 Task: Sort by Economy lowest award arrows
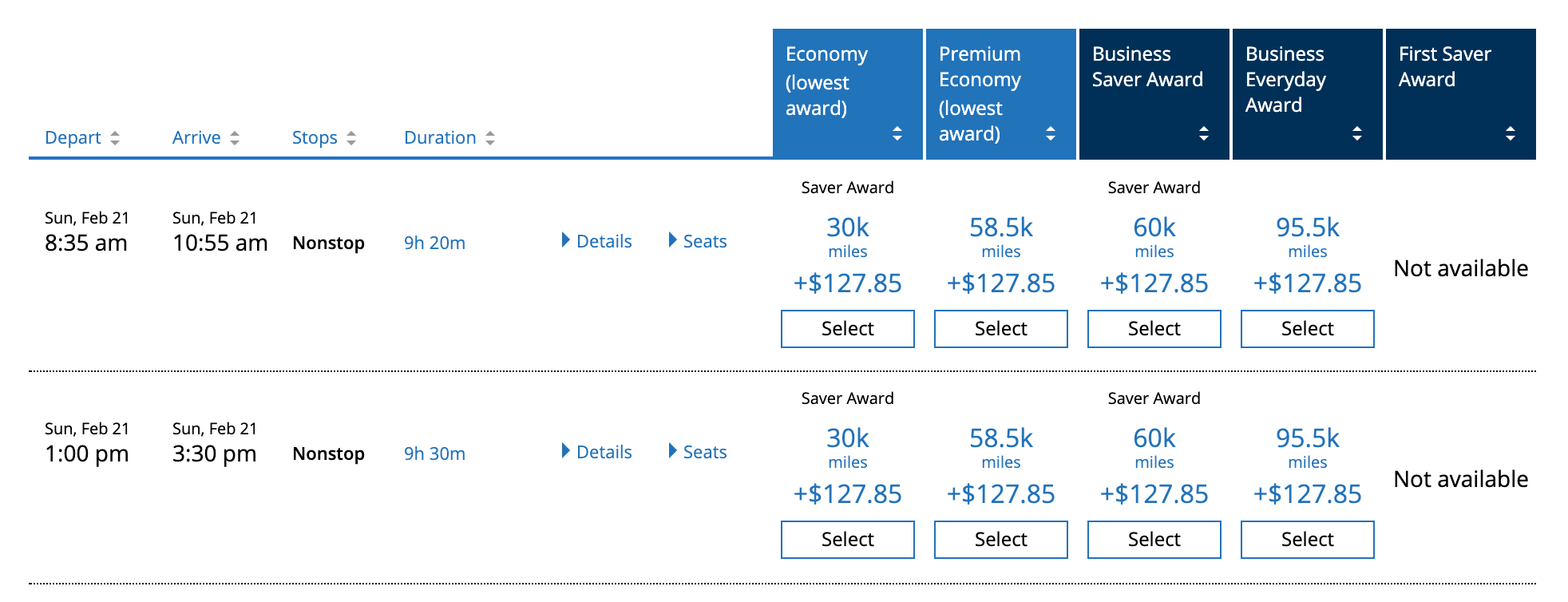click(x=897, y=133)
